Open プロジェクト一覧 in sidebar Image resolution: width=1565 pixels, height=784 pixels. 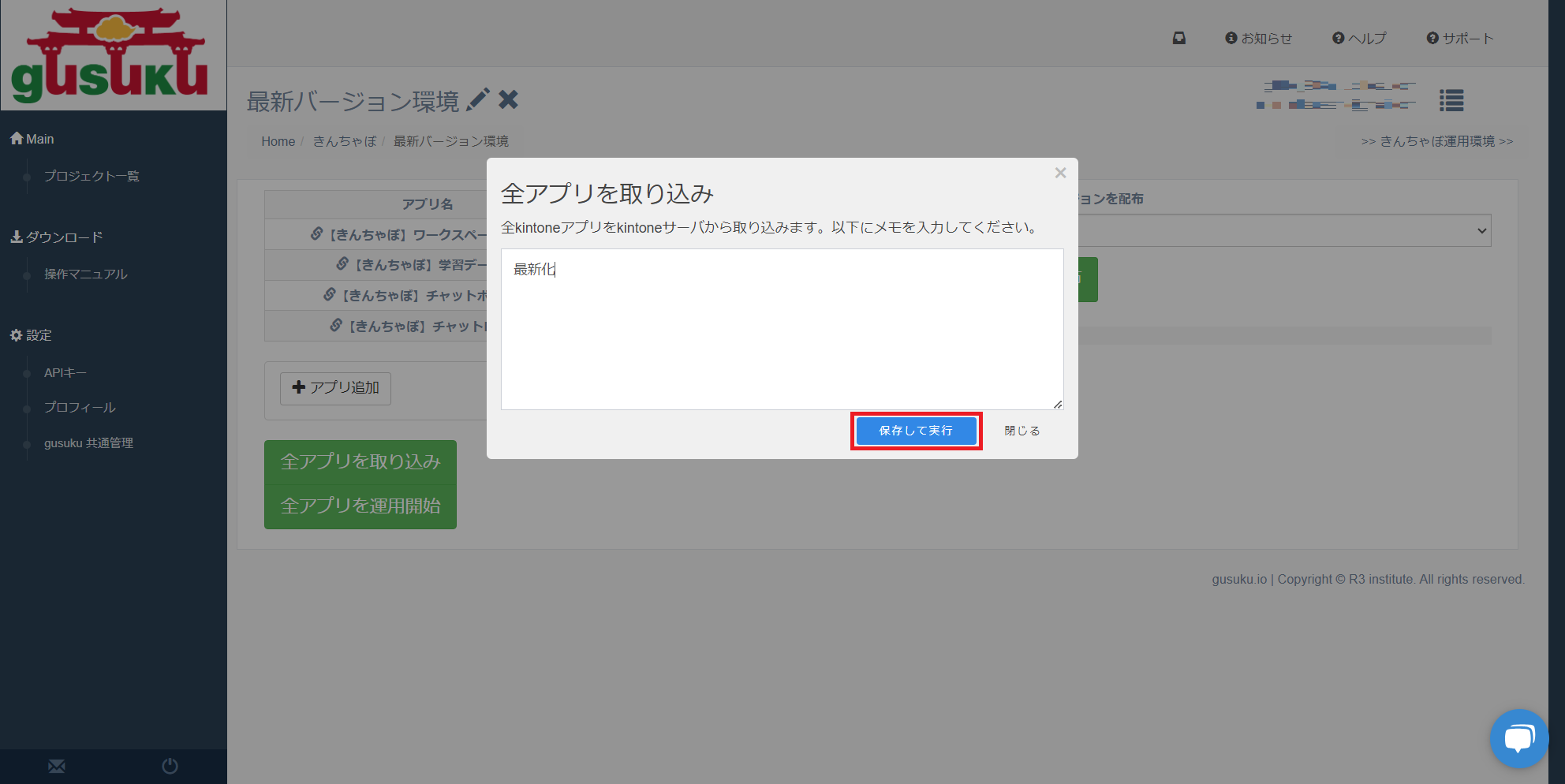point(92,176)
